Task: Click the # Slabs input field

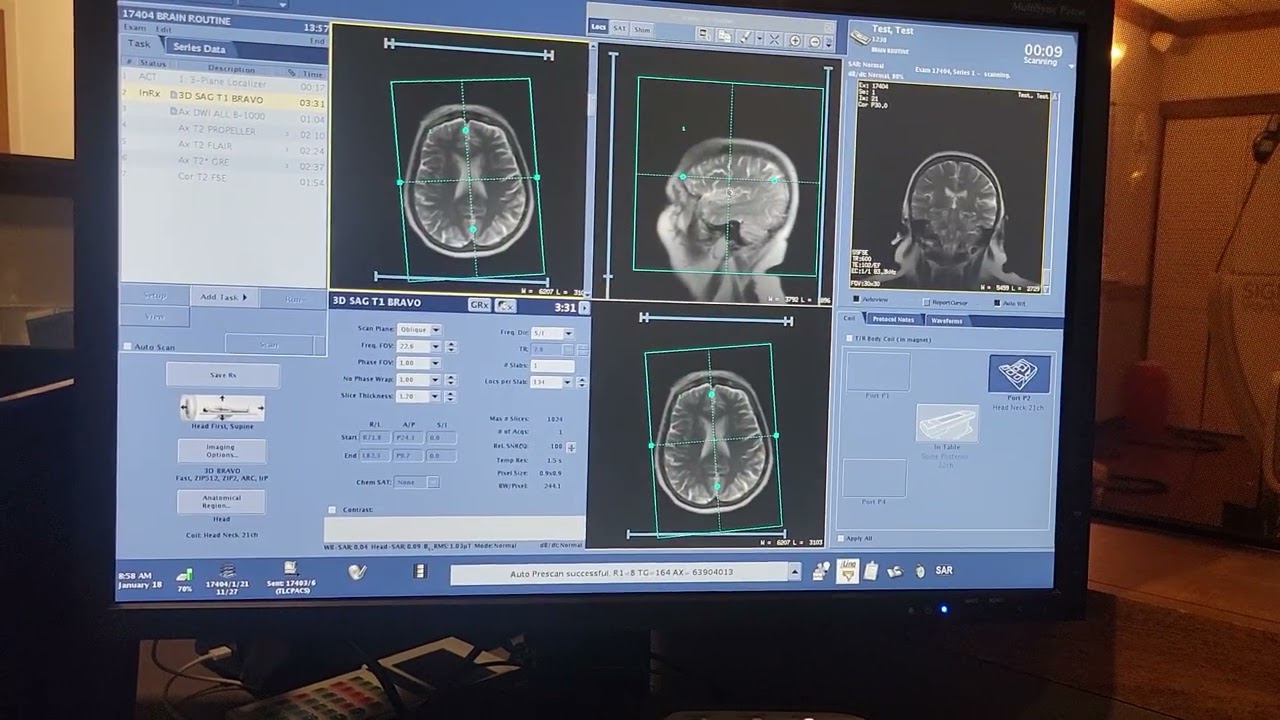Action: tap(553, 366)
